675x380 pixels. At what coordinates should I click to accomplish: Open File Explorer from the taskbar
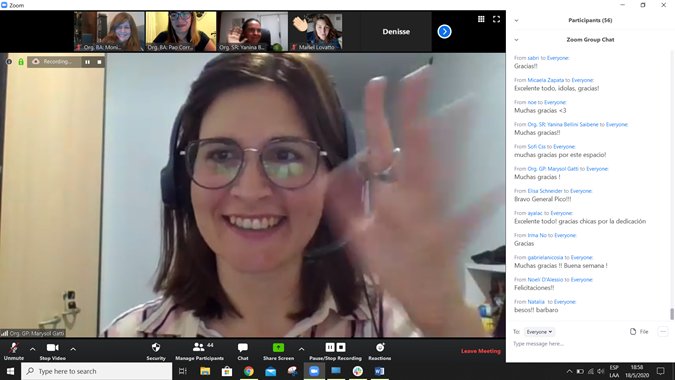pyautogui.click(x=205, y=371)
